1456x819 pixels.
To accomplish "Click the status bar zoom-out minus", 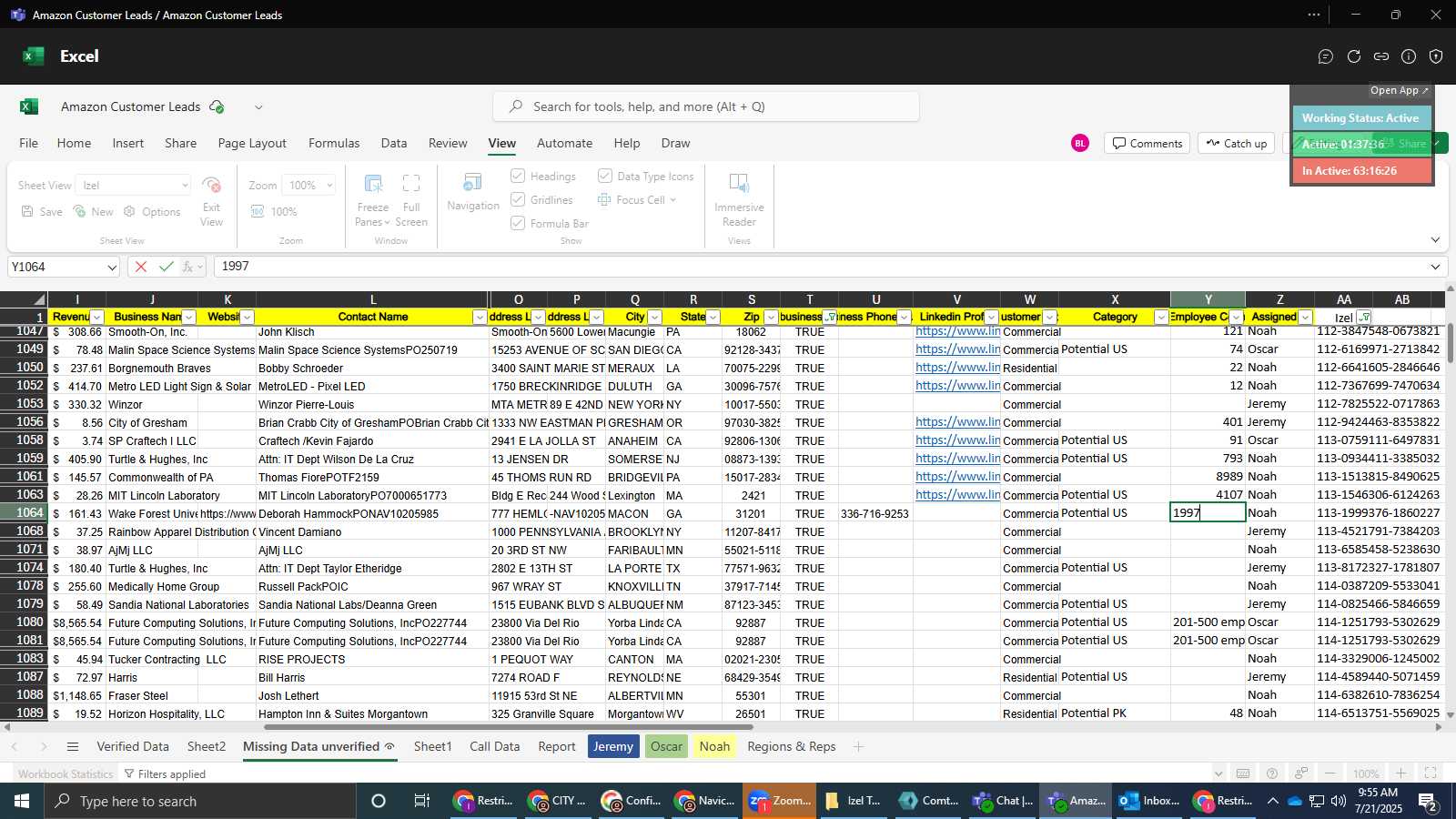I will click(x=1330, y=773).
